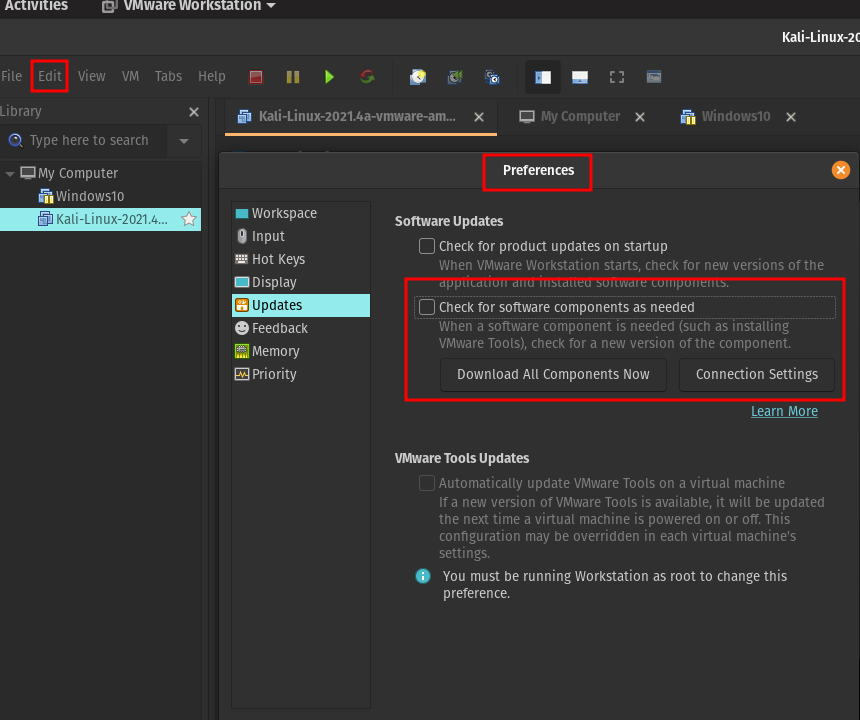This screenshot has width=860, height=720.
Task: Close the Library panel with X
Action: tap(194, 112)
